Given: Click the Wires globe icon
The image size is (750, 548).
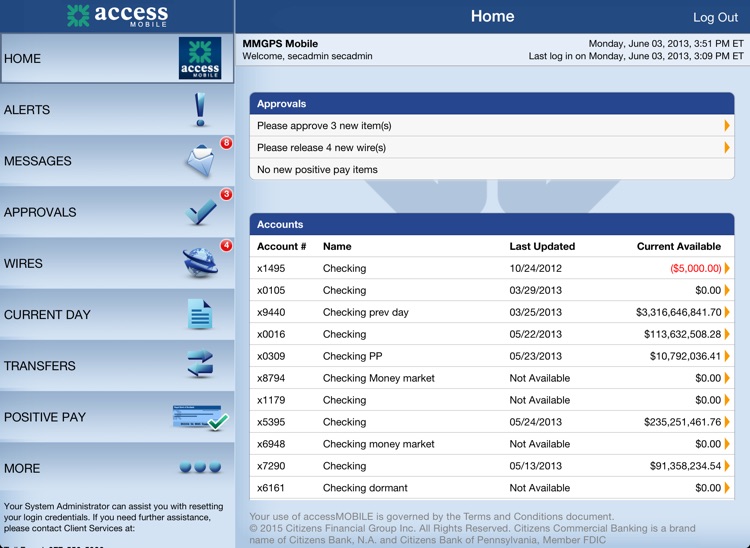Looking at the screenshot, I should point(200,263).
